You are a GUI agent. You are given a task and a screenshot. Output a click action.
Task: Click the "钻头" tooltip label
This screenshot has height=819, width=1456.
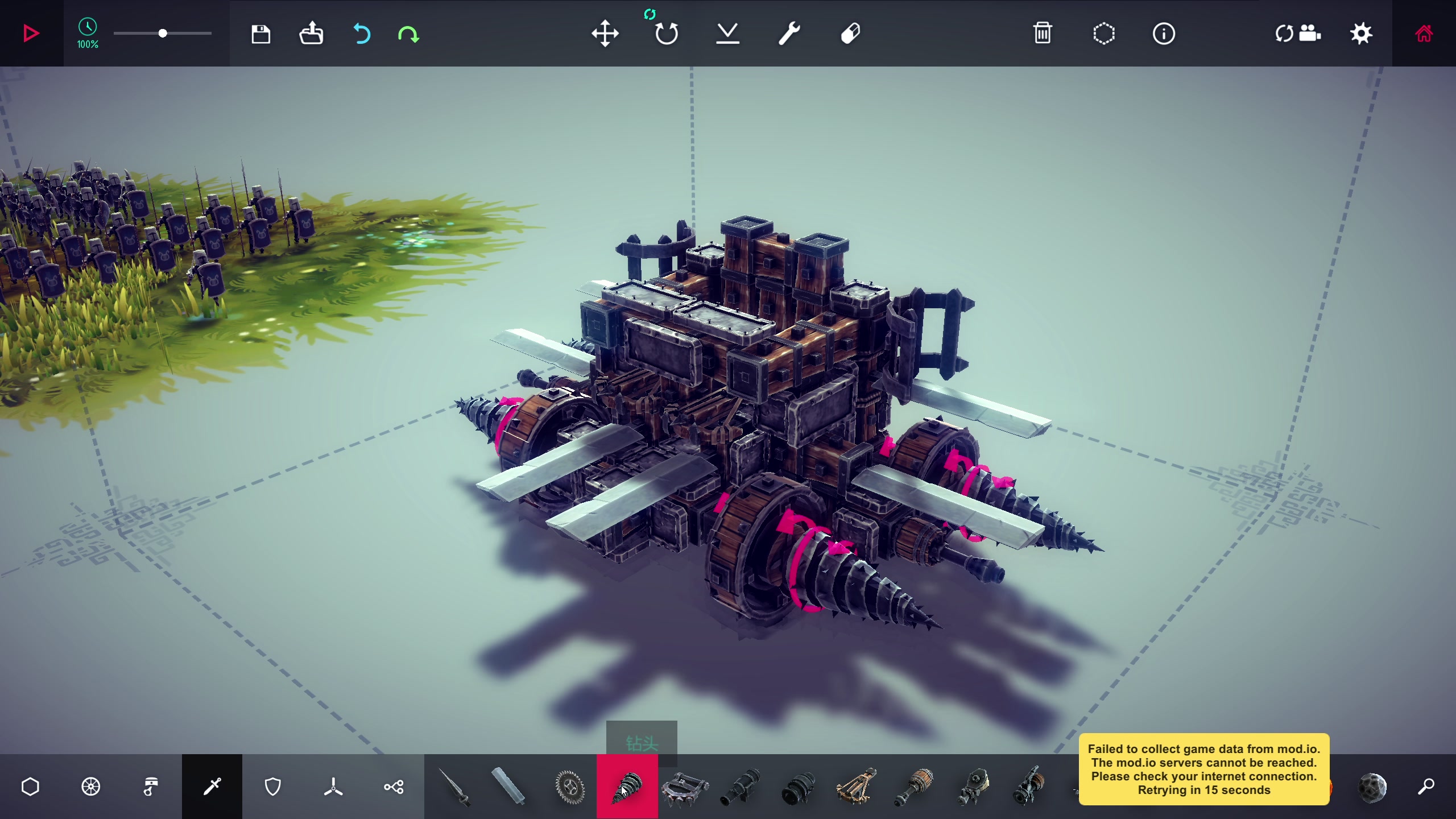642,743
